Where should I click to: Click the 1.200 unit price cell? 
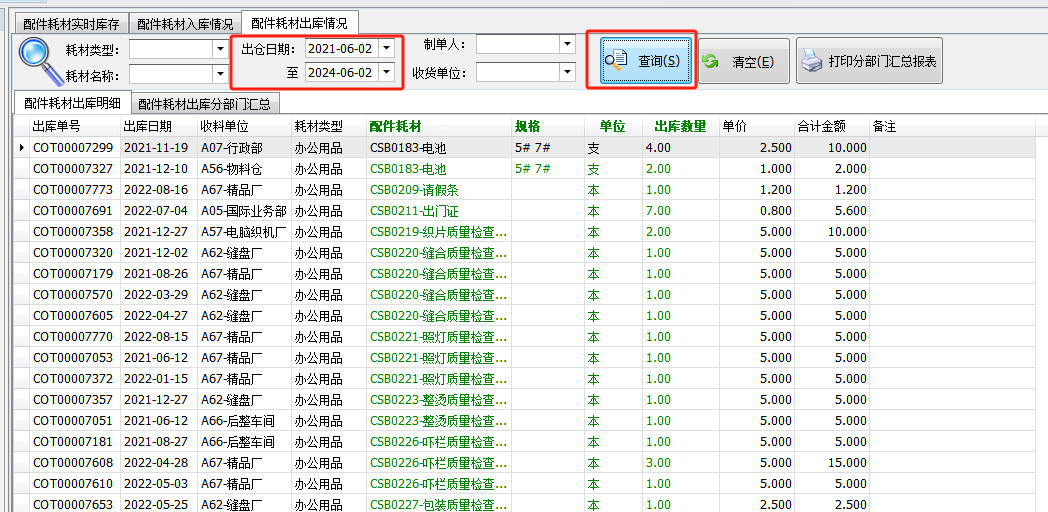[x=756, y=190]
